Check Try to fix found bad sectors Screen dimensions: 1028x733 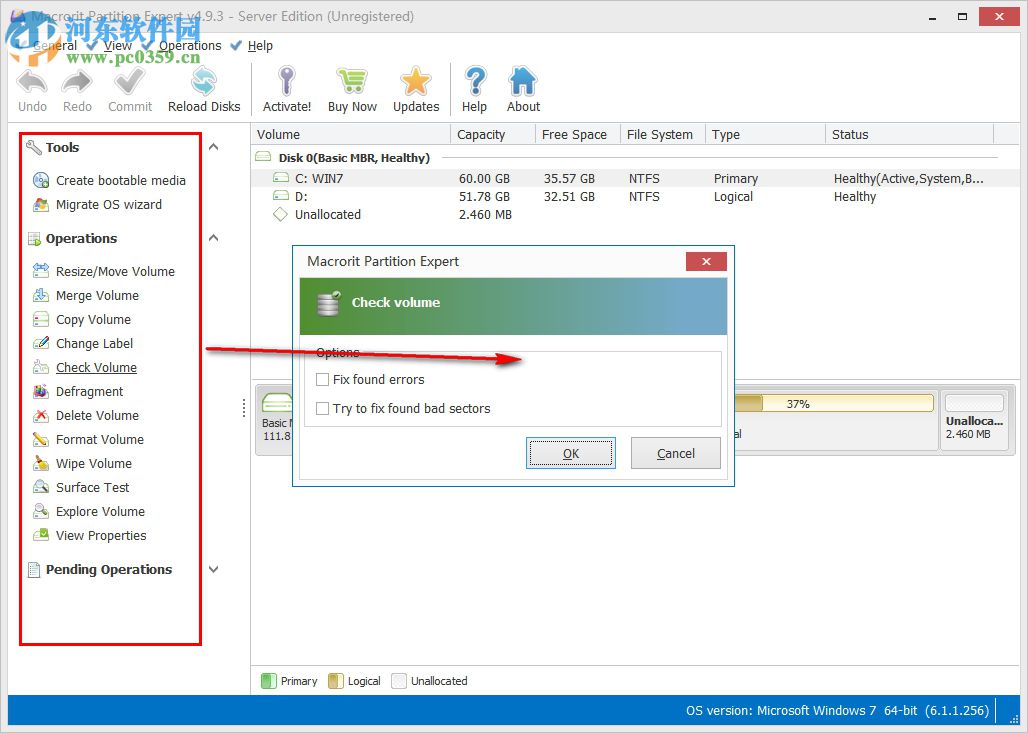click(324, 409)
